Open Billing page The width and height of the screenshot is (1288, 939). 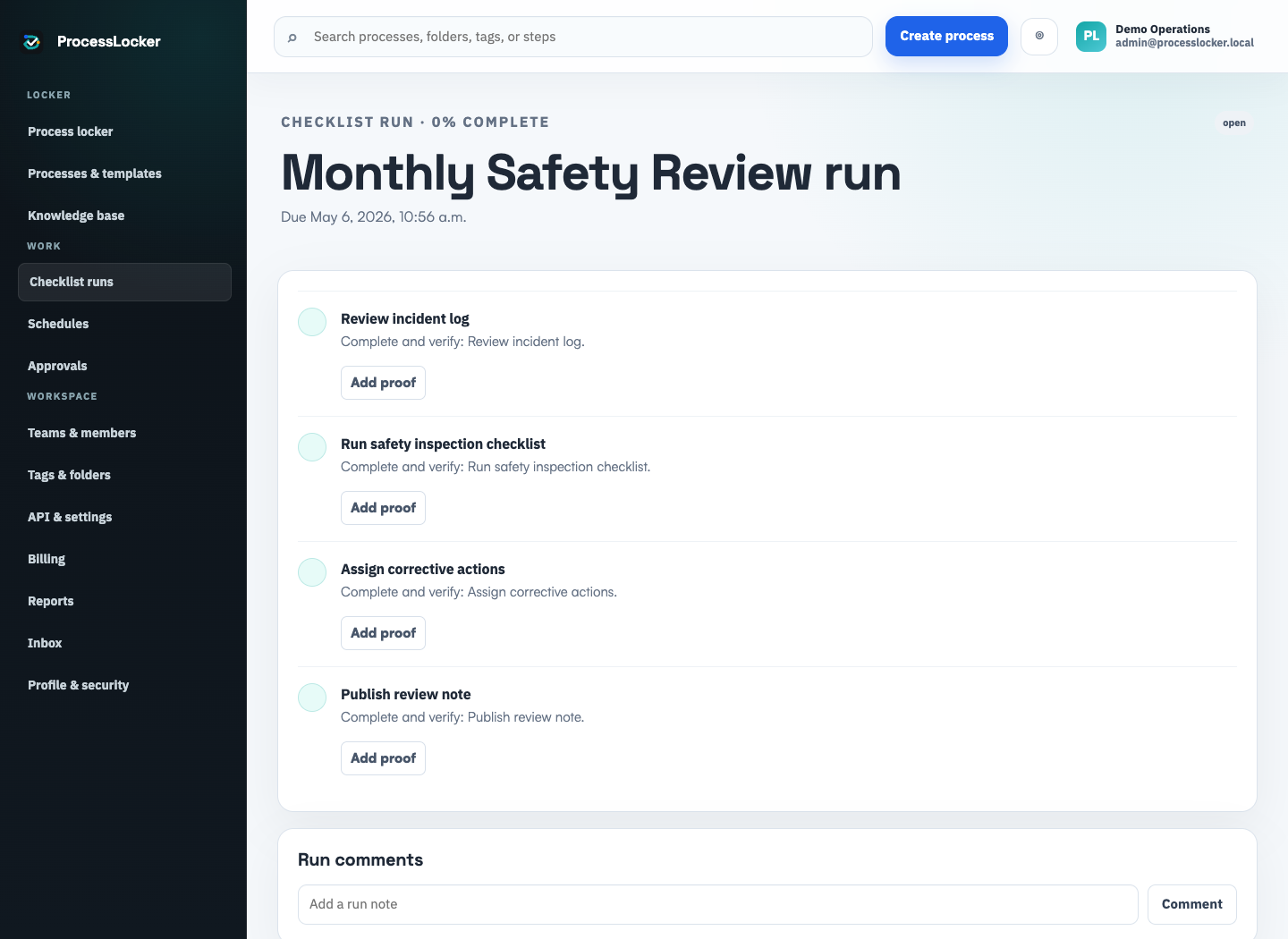coord(124,559)
